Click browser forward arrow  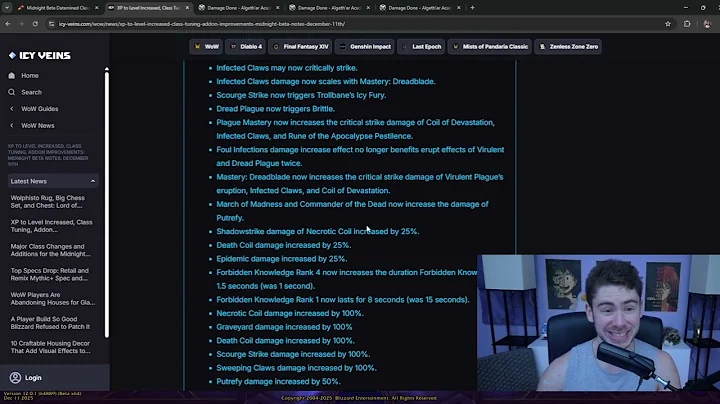point(21,24)
